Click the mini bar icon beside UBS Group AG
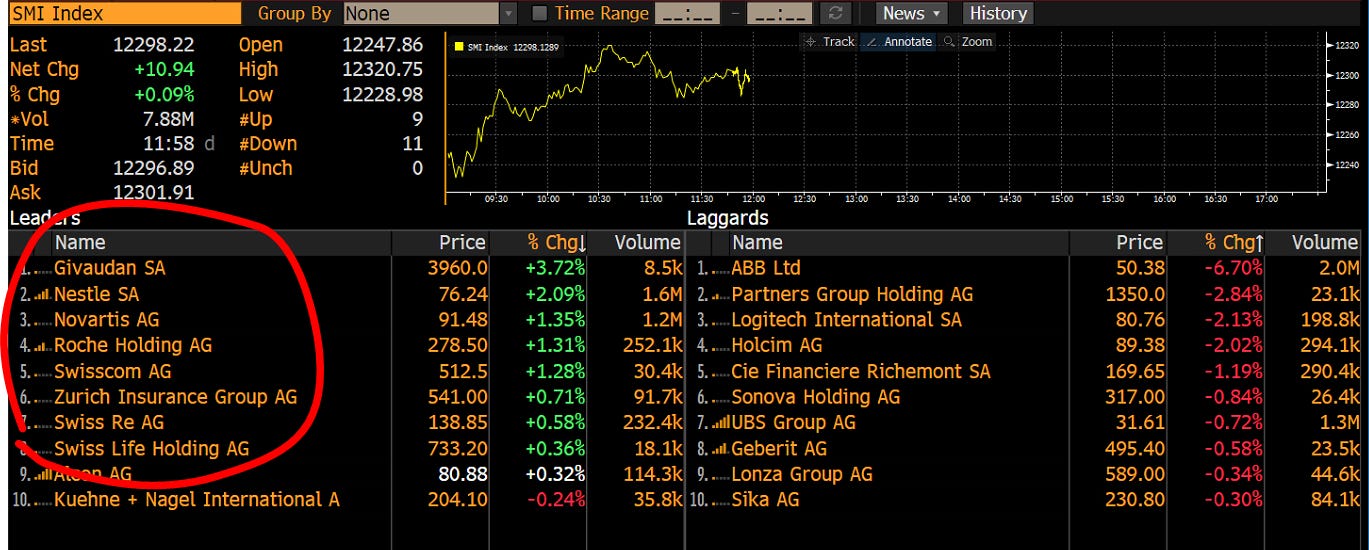1369x550 pixels. point(720,424)
